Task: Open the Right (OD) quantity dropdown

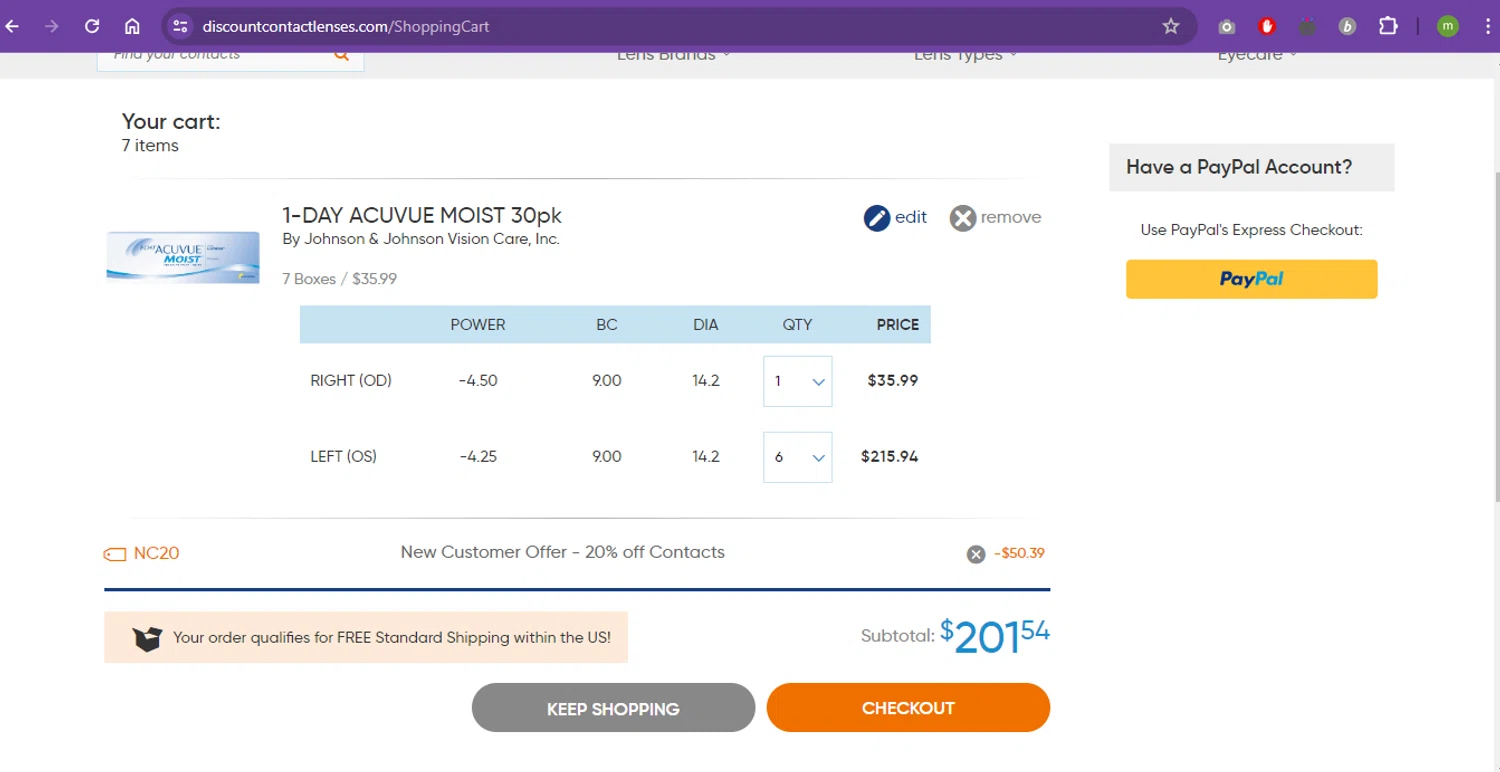Action: pyautogui.click(x=797, y=381)
